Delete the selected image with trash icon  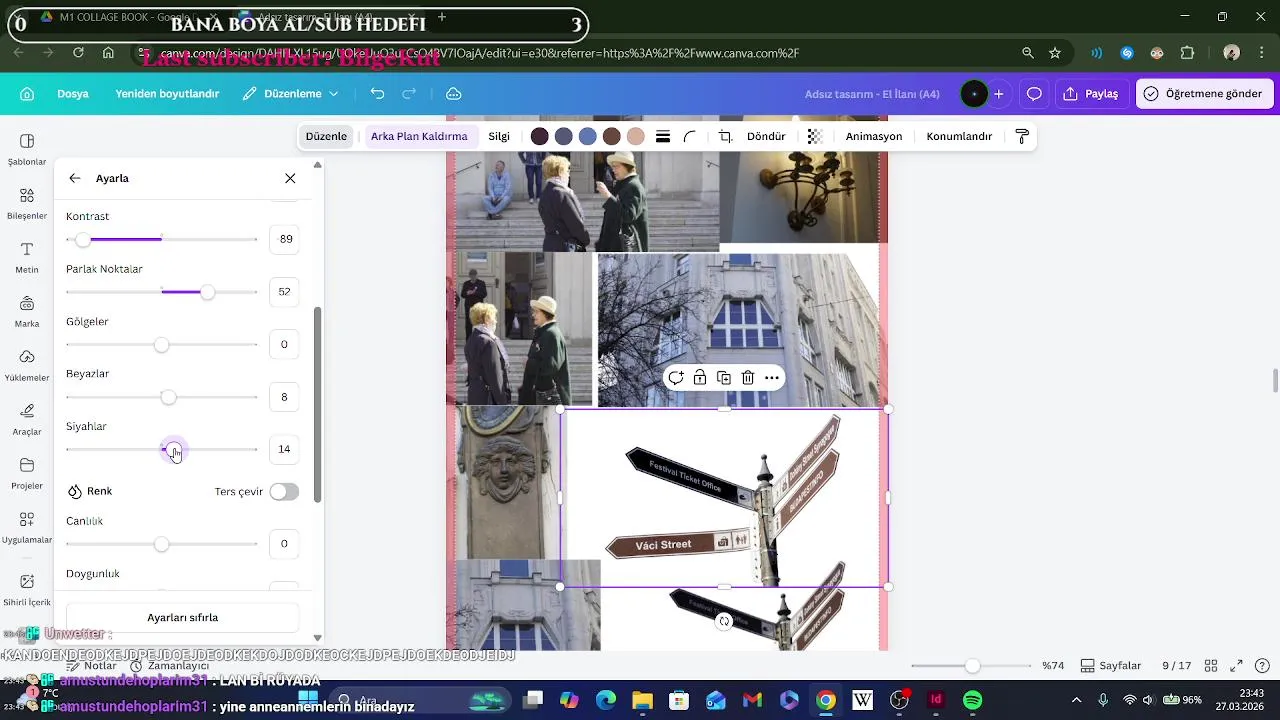pos(748,378)
